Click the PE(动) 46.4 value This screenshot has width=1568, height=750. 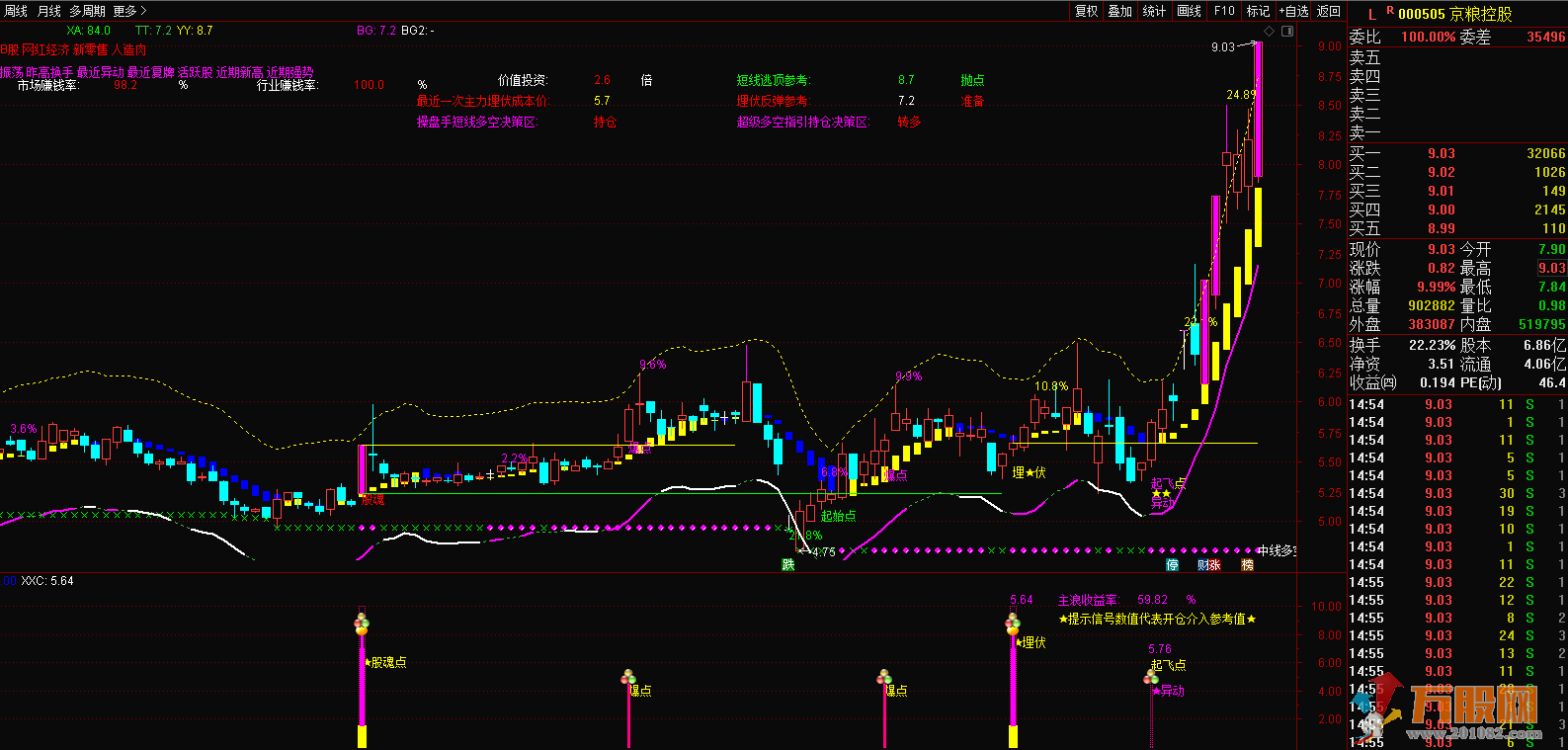[x=1552, y=382]
